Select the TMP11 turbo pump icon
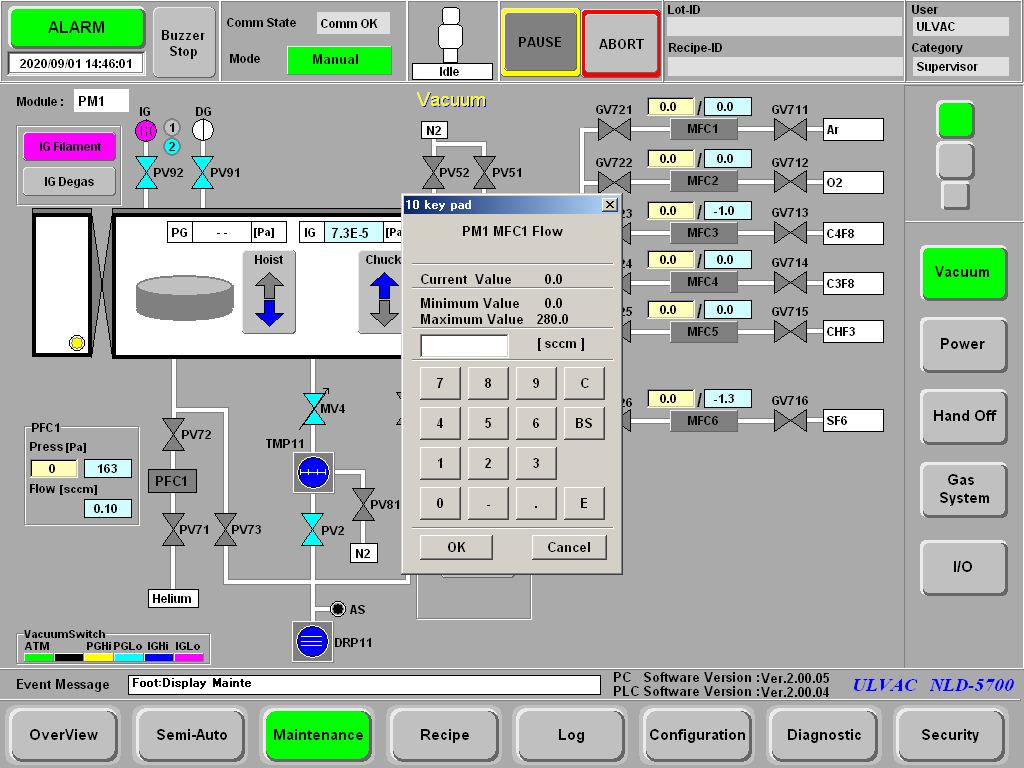 (313, 473)
